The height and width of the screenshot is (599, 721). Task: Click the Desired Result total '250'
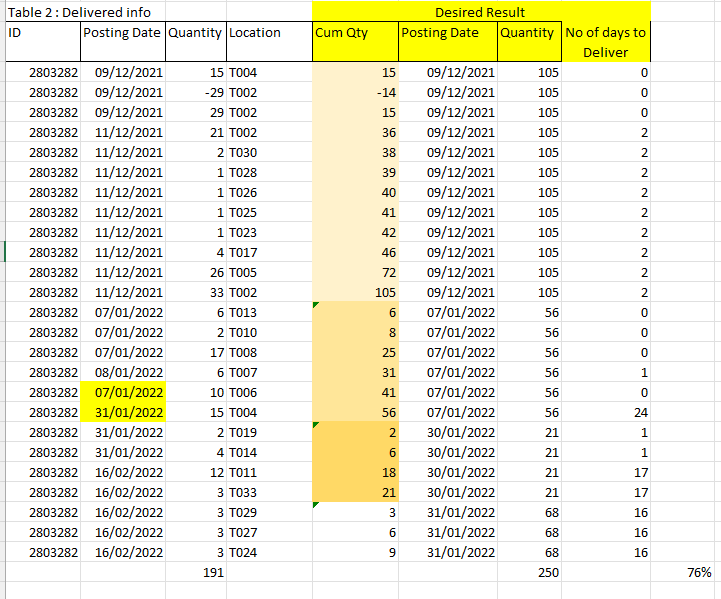(529, 572)
